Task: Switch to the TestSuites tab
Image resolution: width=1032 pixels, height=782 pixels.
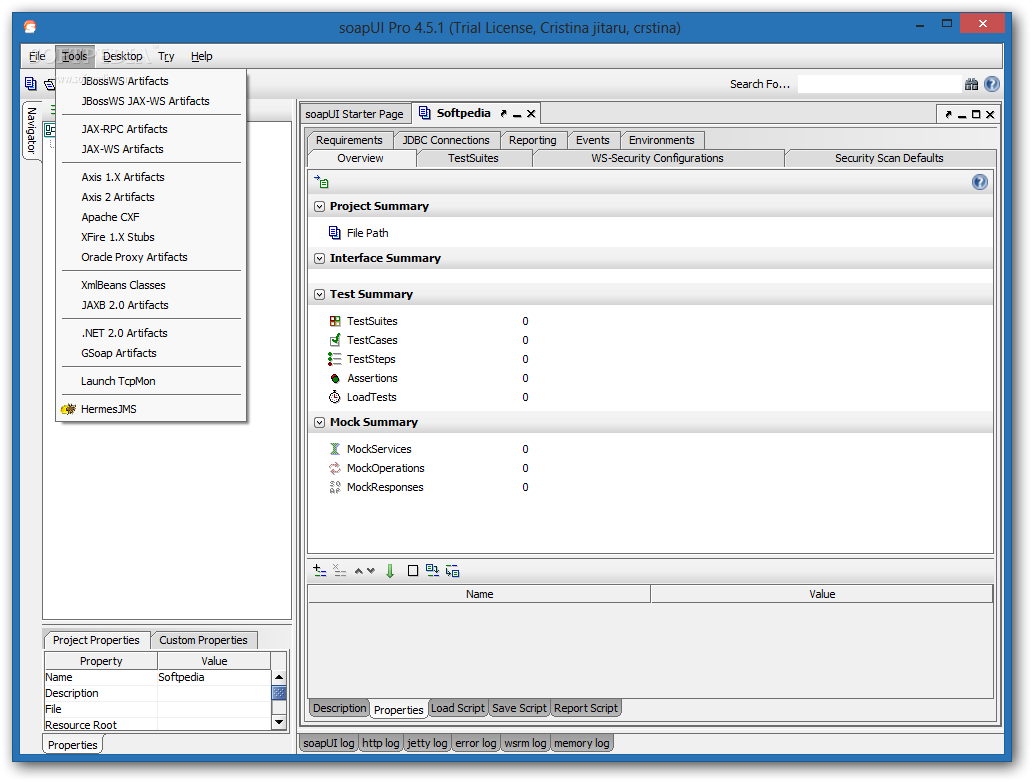Action: pos(473,158)
